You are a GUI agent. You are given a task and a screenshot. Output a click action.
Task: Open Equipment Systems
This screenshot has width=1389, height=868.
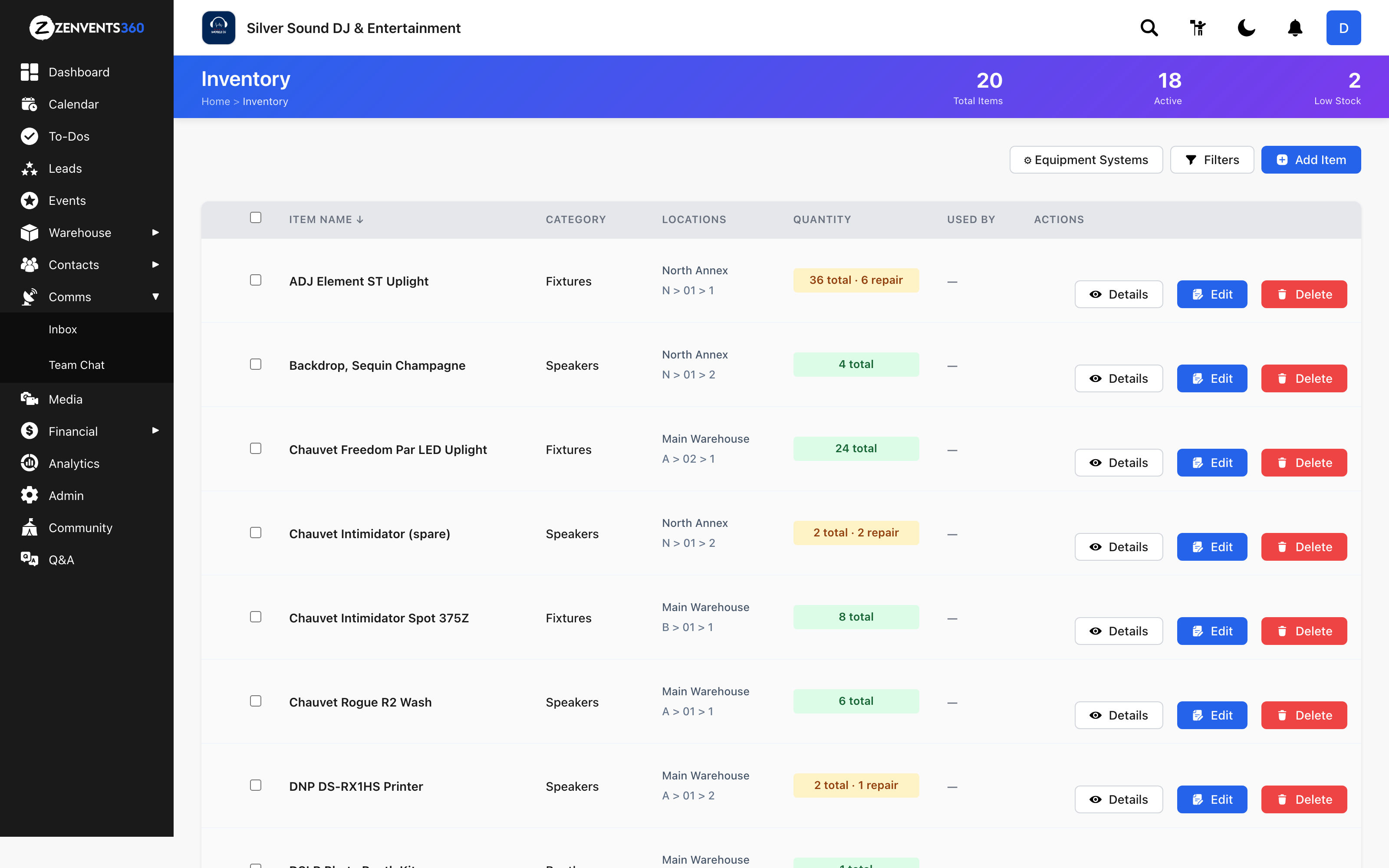pyautogui.click(x=1086, y=160)
